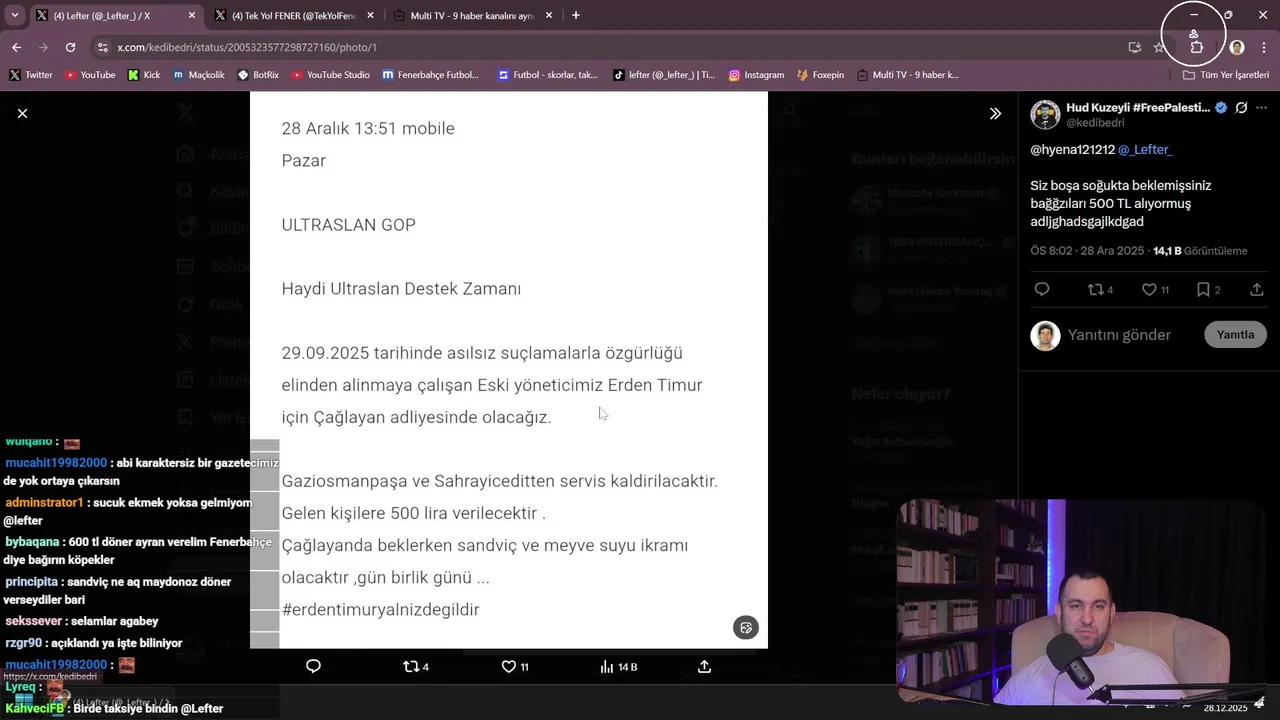Screen dimensions: 1280x720
Task: Click Hud Kuzeyli profile avatar
Action: pyautogui.click(x=1045, y=114)
